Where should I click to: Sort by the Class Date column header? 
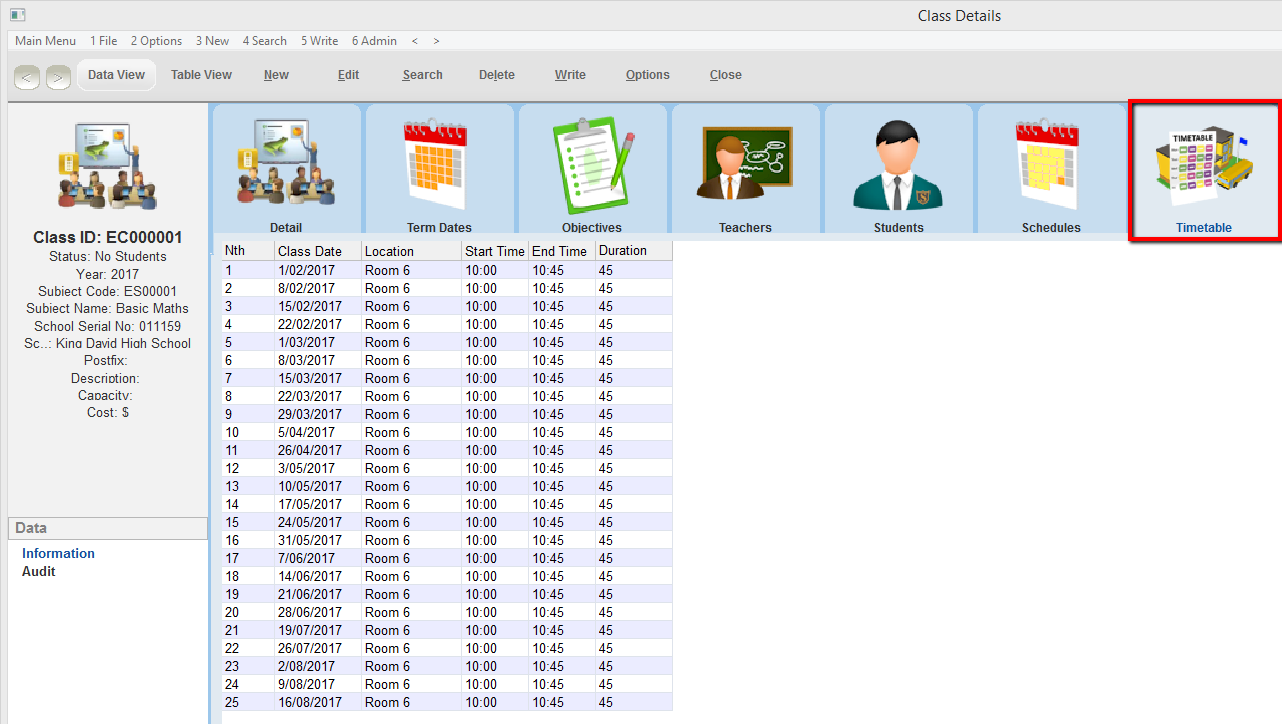[x=310, y=251]
